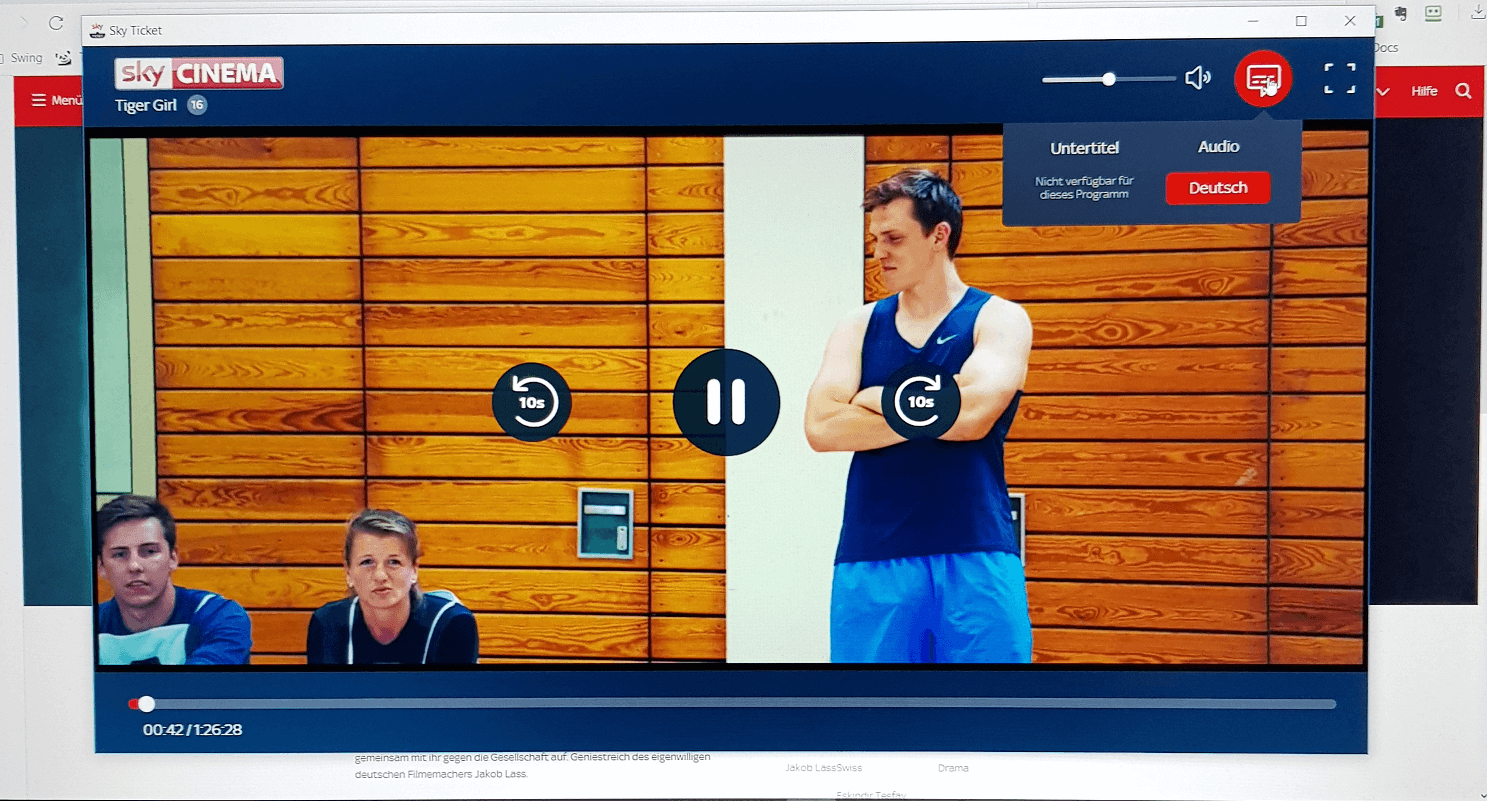Click the volume slider track
Viewport: 1487px width, 801px height.
click(1109, 79)
